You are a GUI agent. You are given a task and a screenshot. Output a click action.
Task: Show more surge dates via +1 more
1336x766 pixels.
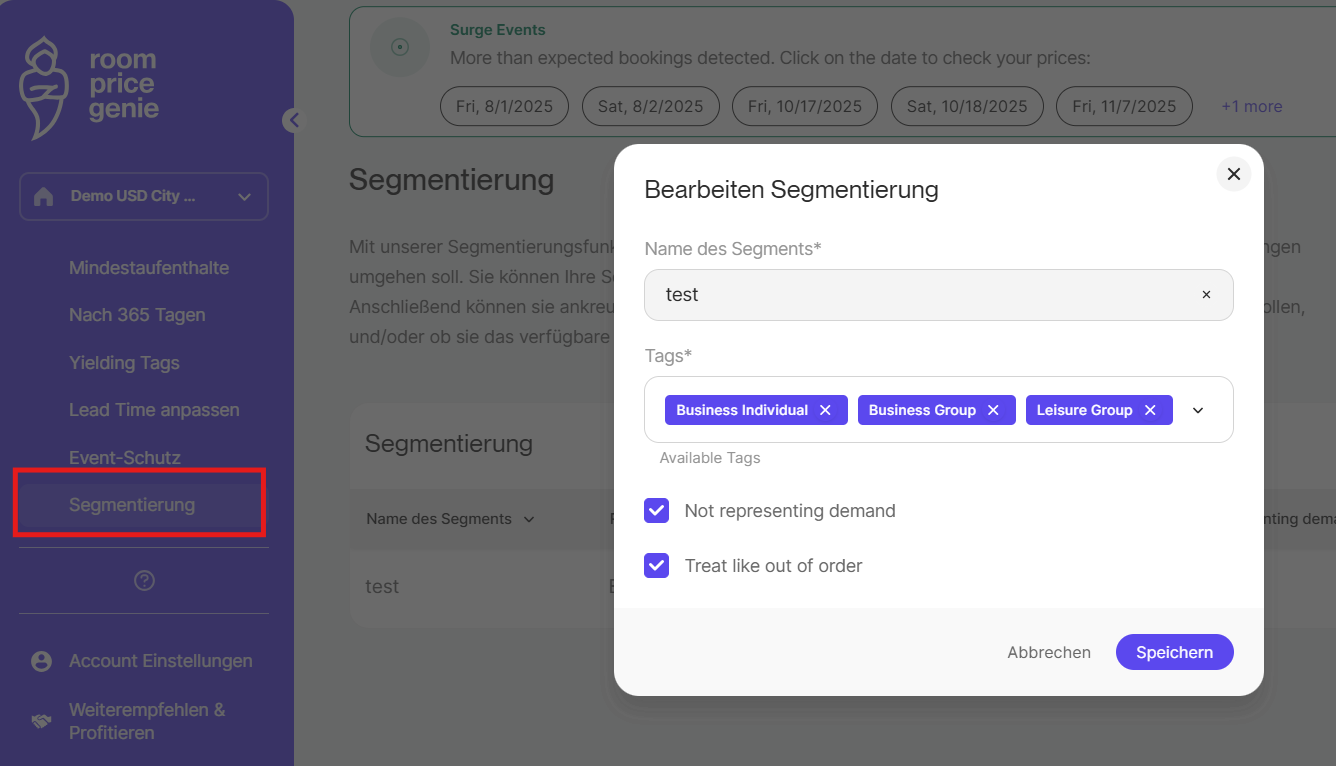coord(1251,106)
